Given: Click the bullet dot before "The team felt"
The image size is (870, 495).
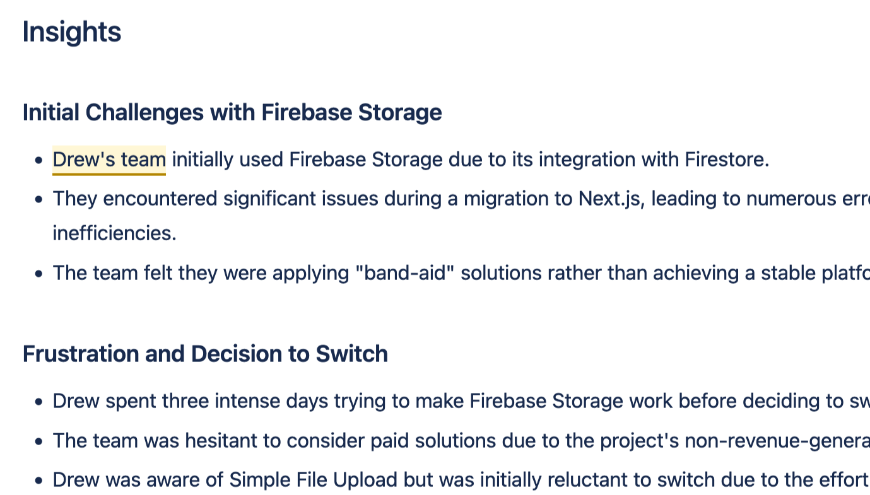Looking at the screenshot, I should 38,272.
